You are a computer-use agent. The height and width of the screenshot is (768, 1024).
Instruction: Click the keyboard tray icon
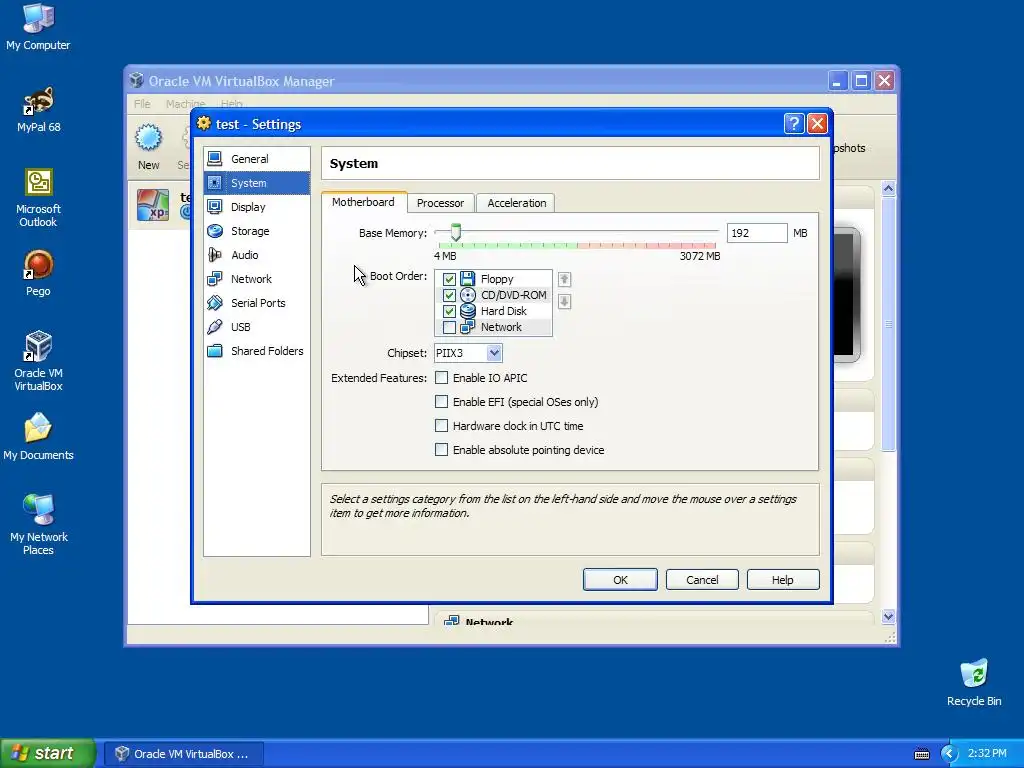click(921, 754)
